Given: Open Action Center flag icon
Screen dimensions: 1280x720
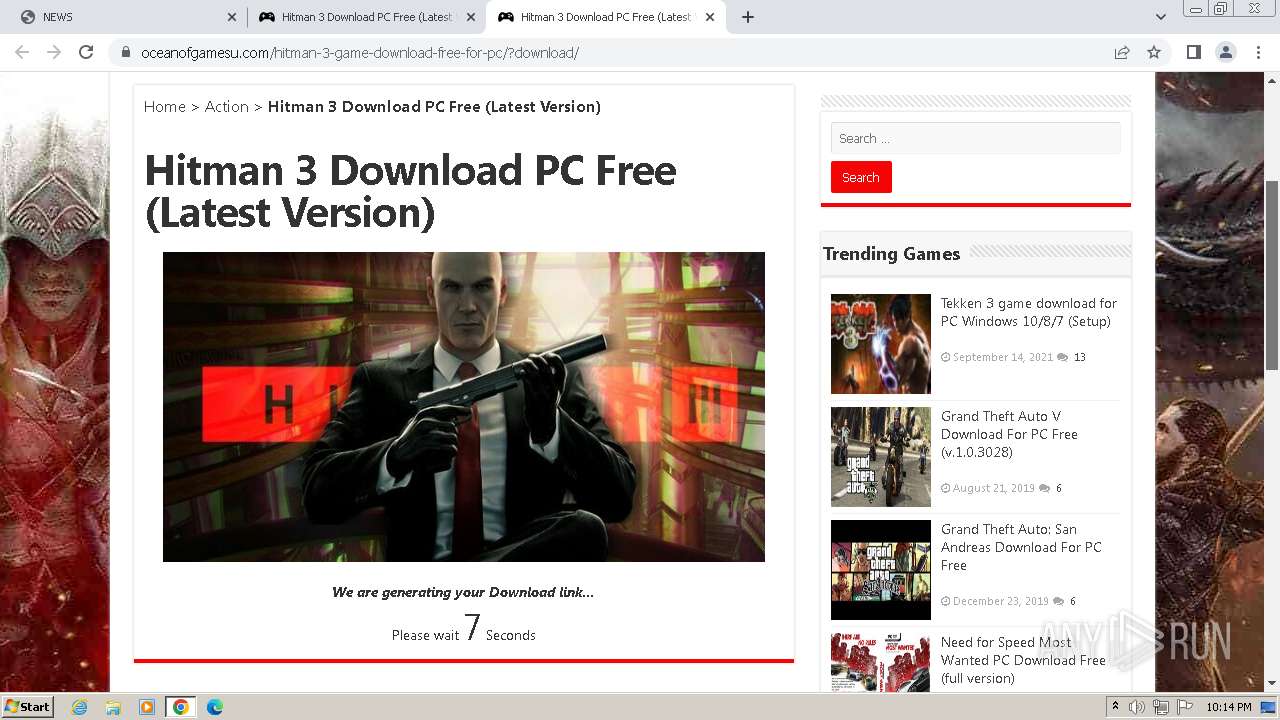Looking at the screenshot, I should point(1185,707).
